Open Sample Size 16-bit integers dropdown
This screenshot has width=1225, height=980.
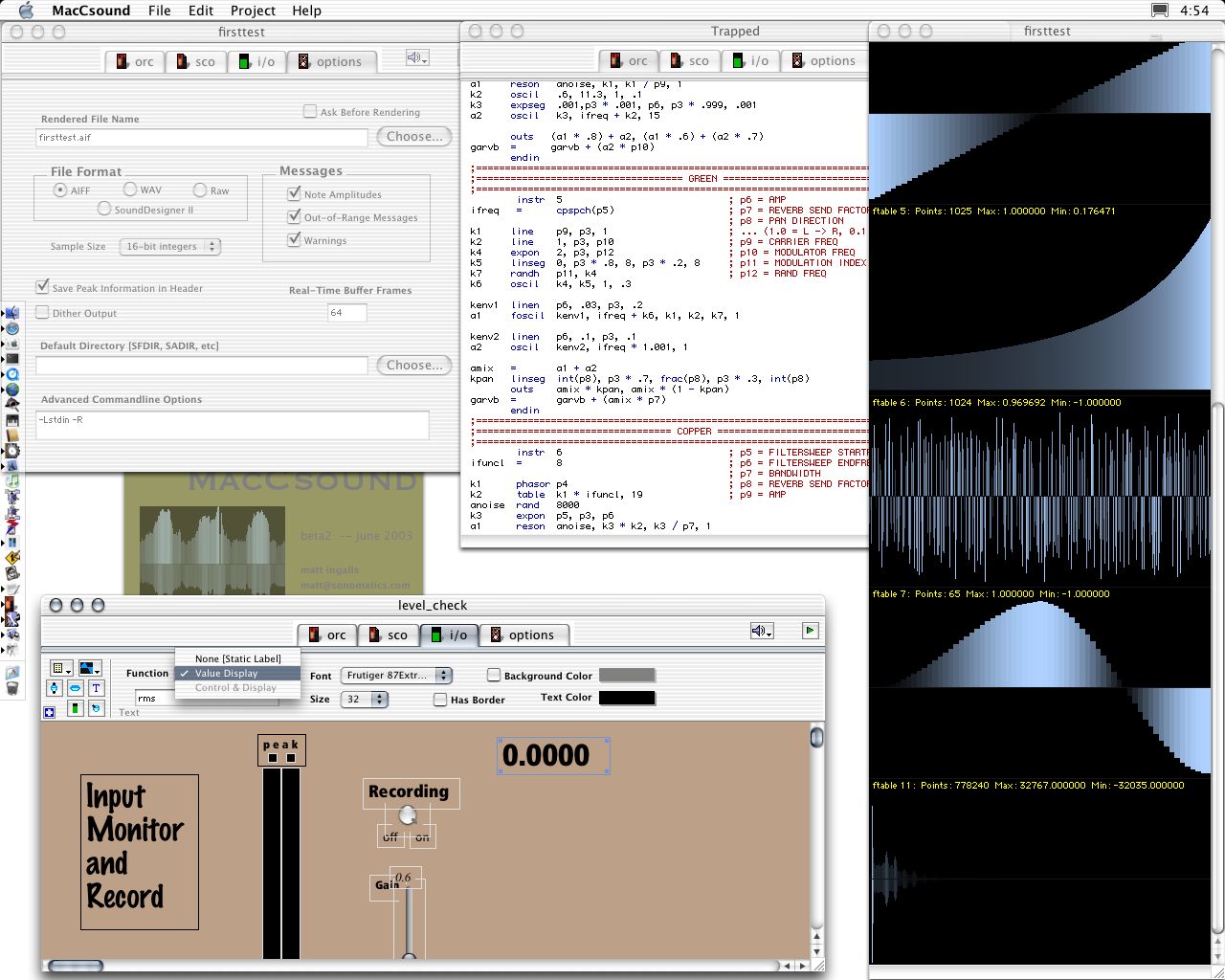click(x=170, y=246)
